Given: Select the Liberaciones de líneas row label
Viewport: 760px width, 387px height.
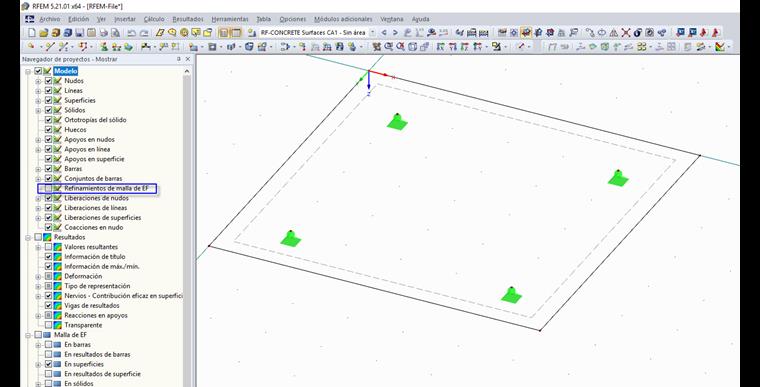Looking at the screenshot, I should (95, 208).
